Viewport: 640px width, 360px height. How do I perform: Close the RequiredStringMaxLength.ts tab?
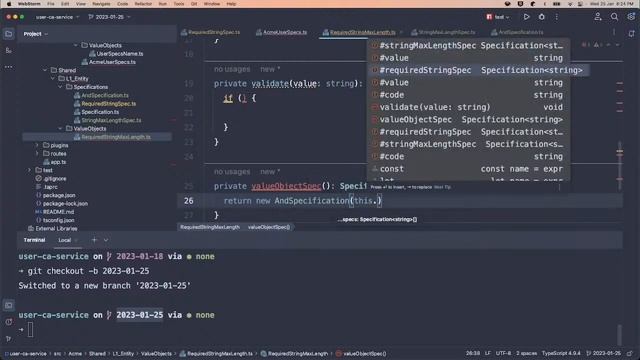(401, 32)
